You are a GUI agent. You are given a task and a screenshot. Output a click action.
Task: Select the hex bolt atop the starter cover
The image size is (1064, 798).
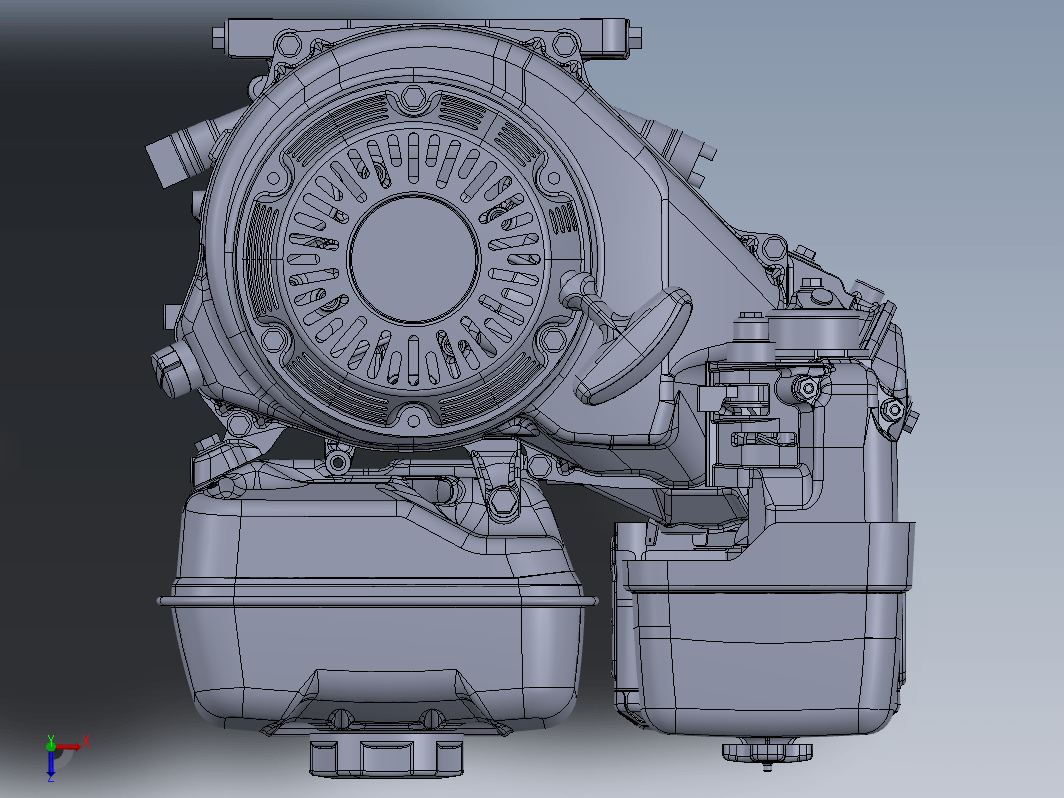(413, 96)
